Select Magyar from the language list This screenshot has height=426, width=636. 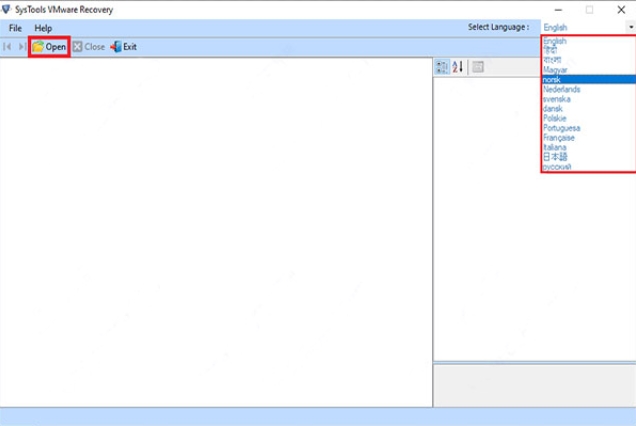pos(589,70)
